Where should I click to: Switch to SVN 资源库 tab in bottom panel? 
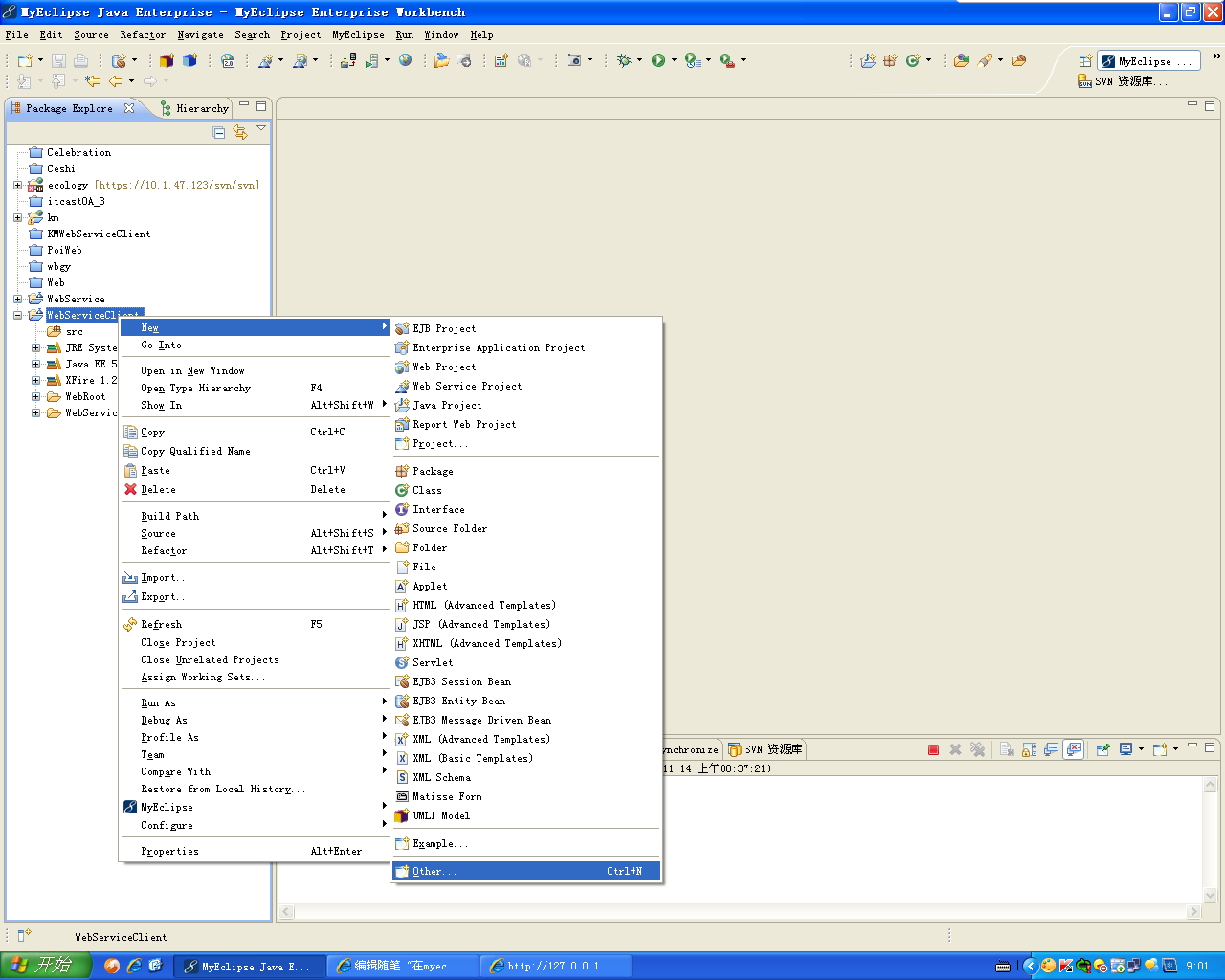coord(766,749)
